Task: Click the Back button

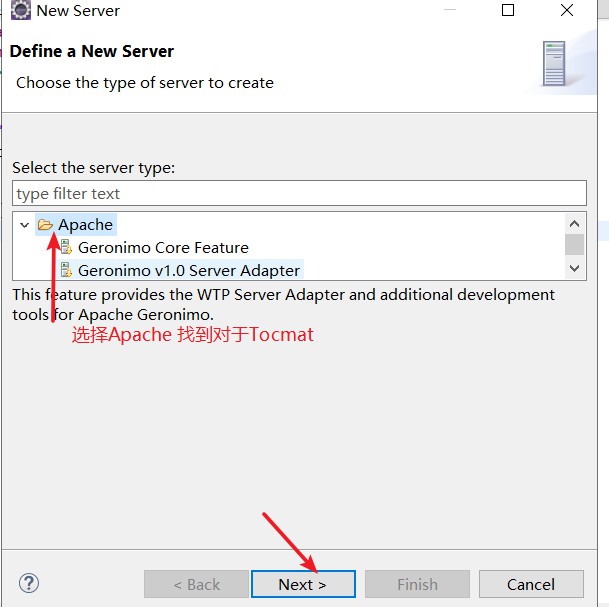Action: pyautogui.click(x=196, y=584)
